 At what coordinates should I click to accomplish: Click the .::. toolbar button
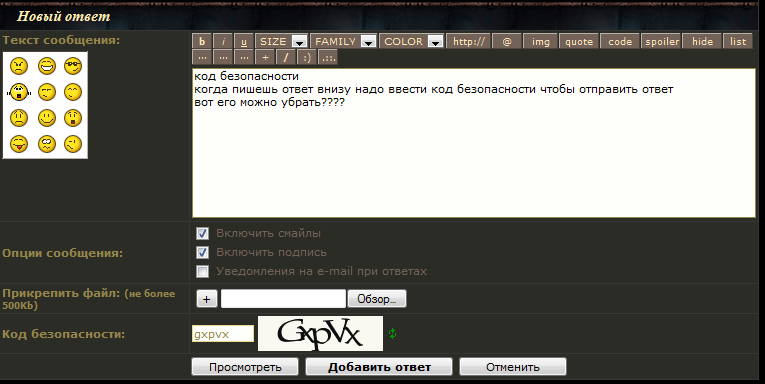(x=328, y=57)
